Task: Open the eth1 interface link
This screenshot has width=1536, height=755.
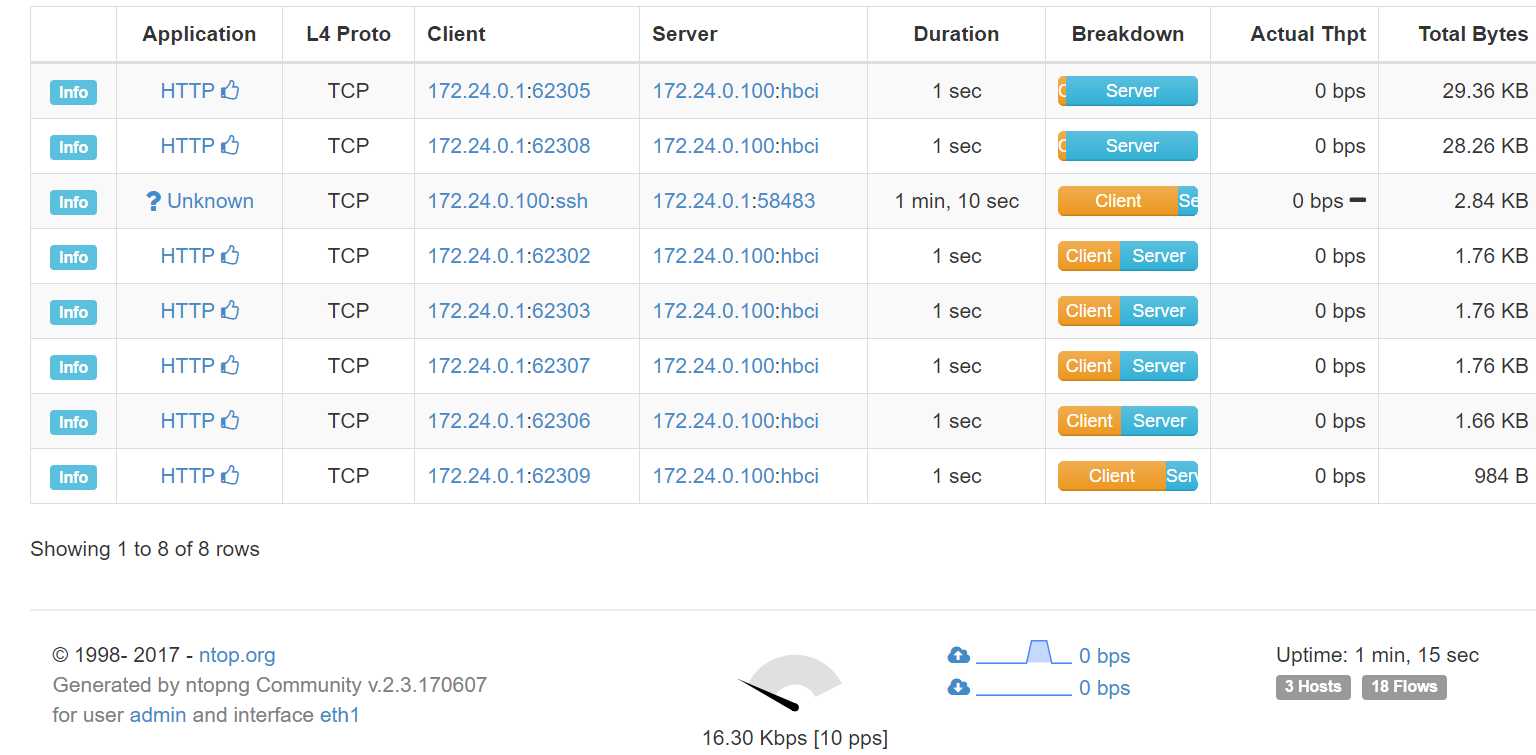Action: click(x=339, y=715)
